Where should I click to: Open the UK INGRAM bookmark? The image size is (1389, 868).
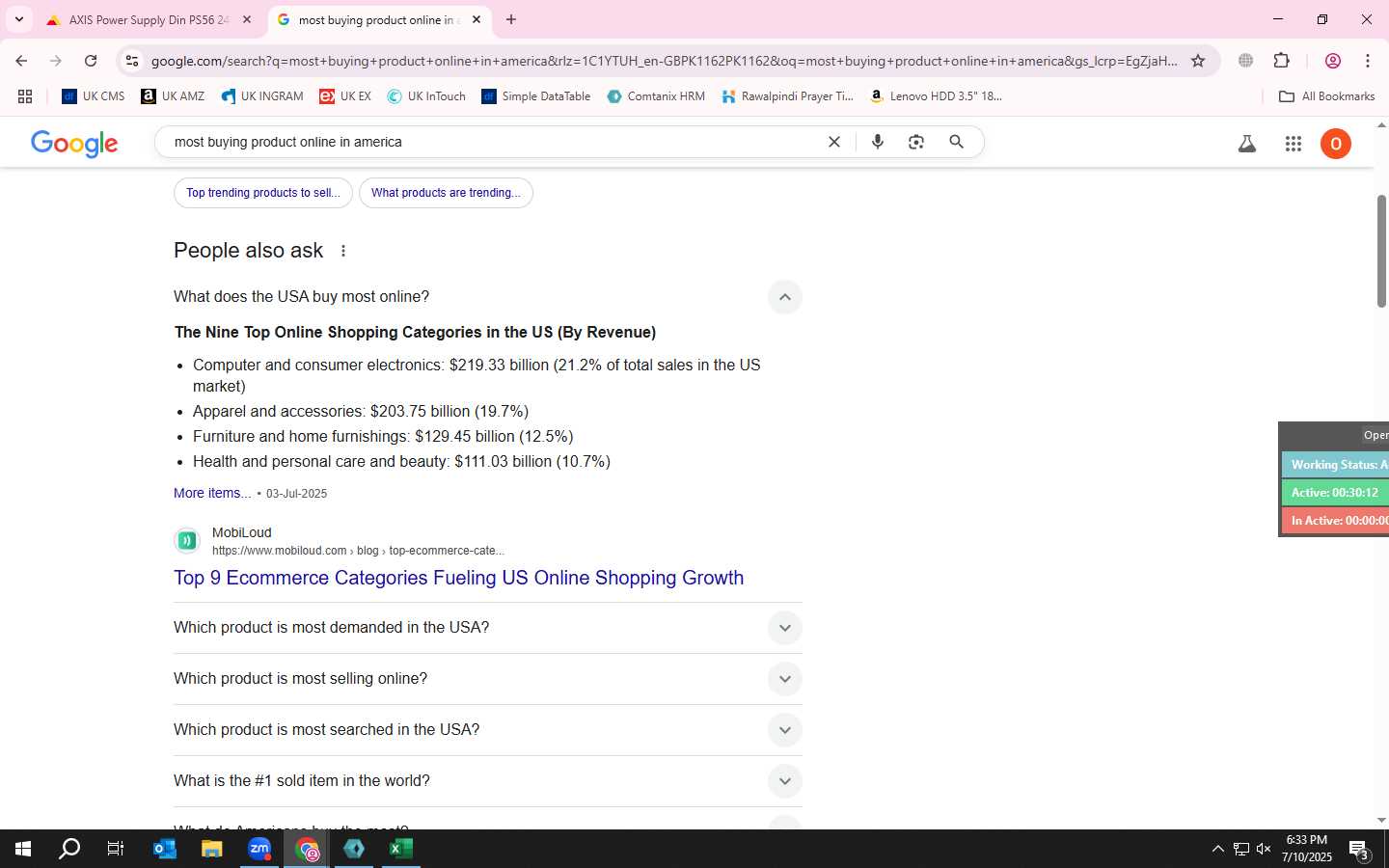point(262,96)
